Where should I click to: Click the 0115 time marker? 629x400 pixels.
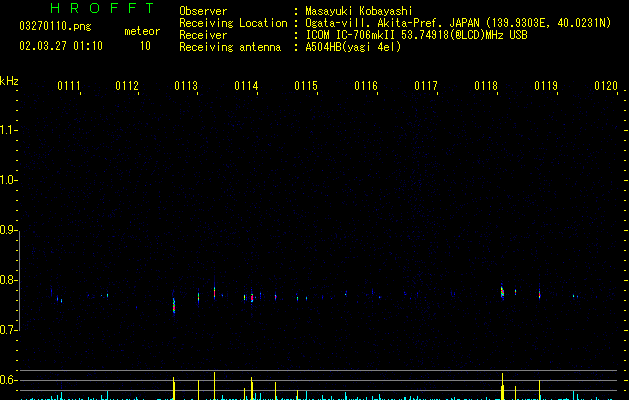[x=306, y=86]
